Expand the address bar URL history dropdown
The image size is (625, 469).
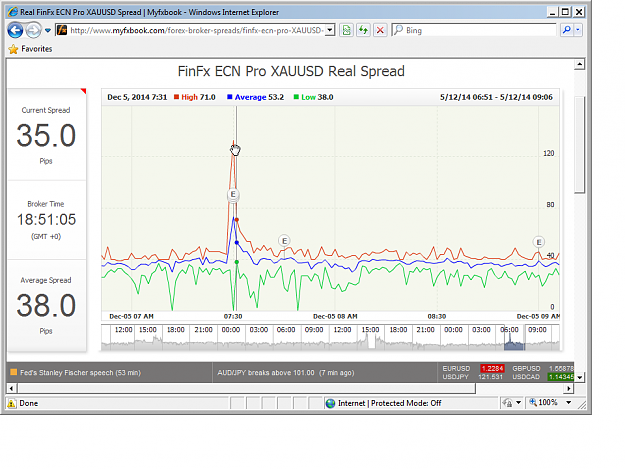pos(330,30)
